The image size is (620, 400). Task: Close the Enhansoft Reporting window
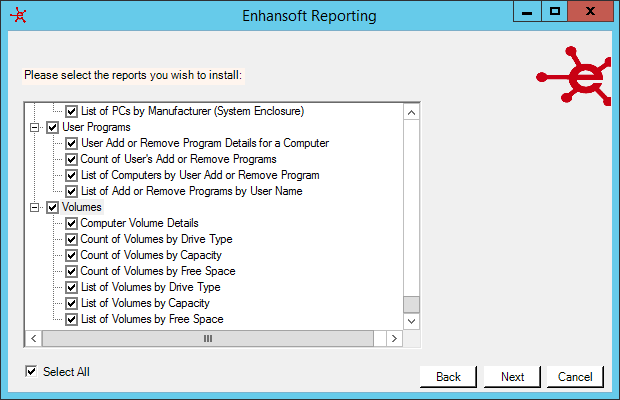click(x=590, y=11)
